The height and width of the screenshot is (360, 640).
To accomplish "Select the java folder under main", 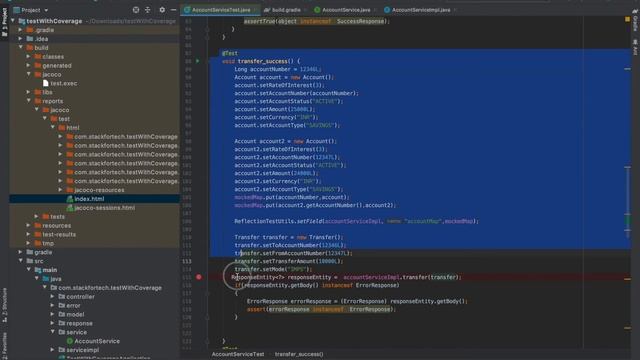I will click(51, 279).
